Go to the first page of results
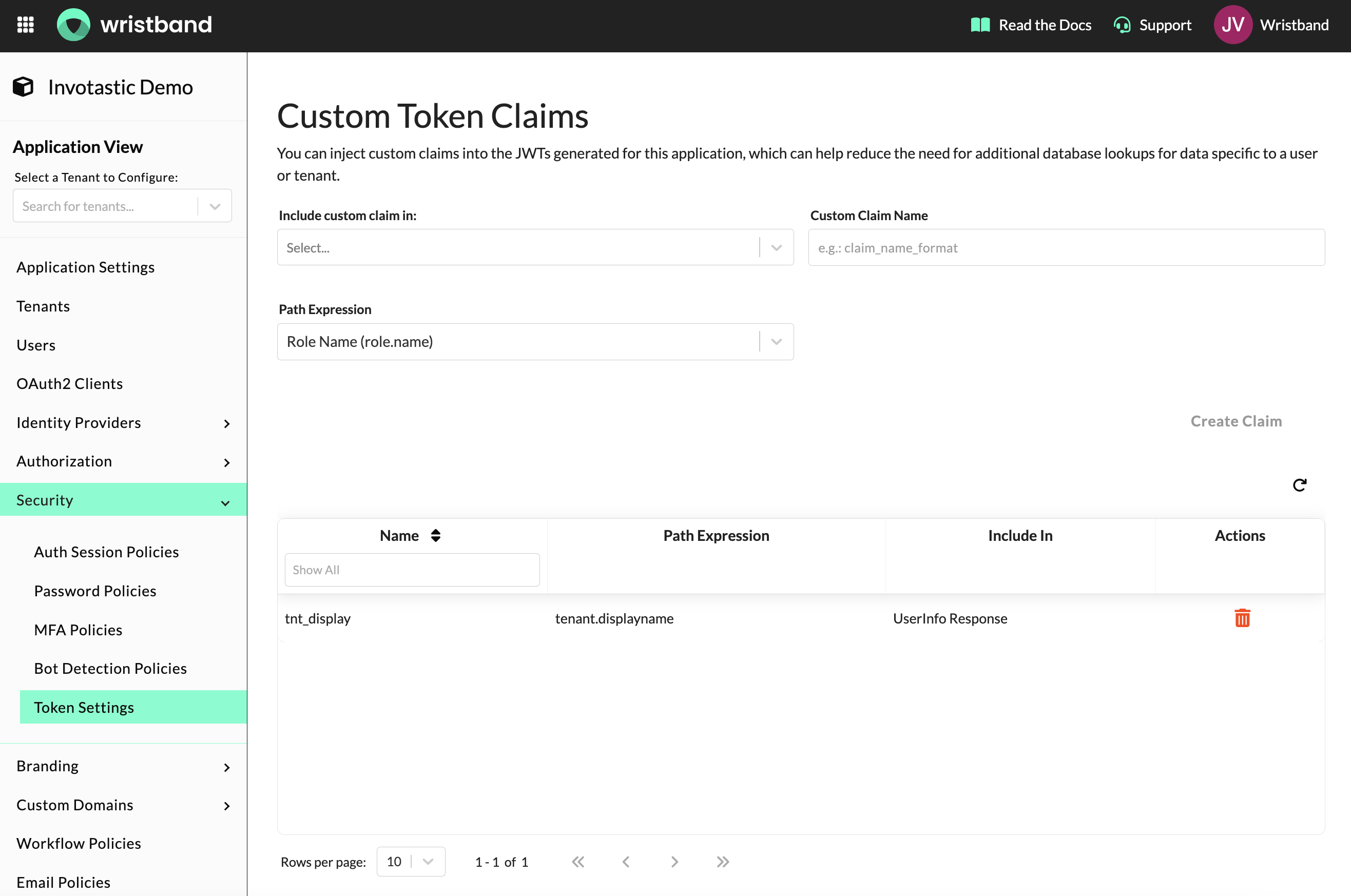Image resolution: width=1351 pixels, height=896 pixels. coord(578,862)
